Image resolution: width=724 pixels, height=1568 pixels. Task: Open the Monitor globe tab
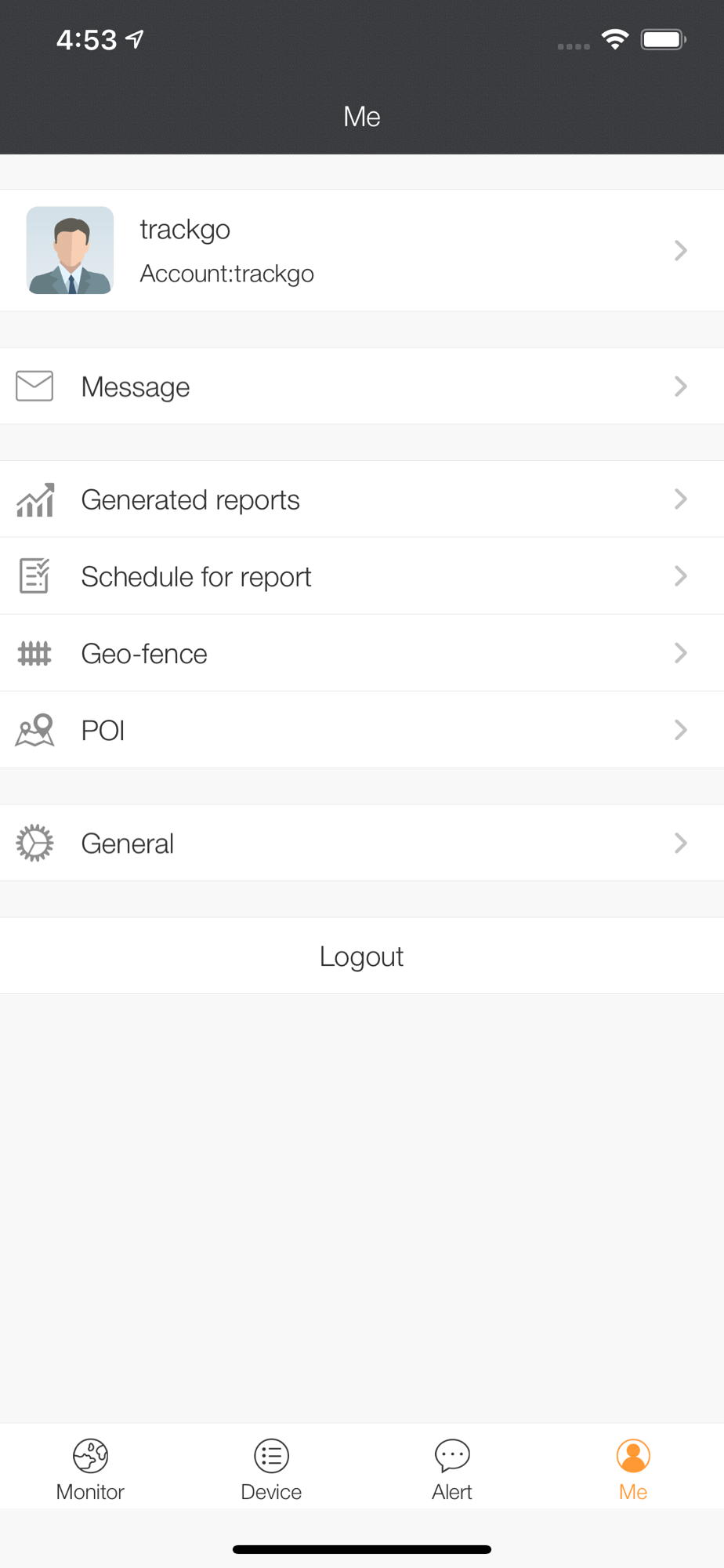tap(90, 1469)
